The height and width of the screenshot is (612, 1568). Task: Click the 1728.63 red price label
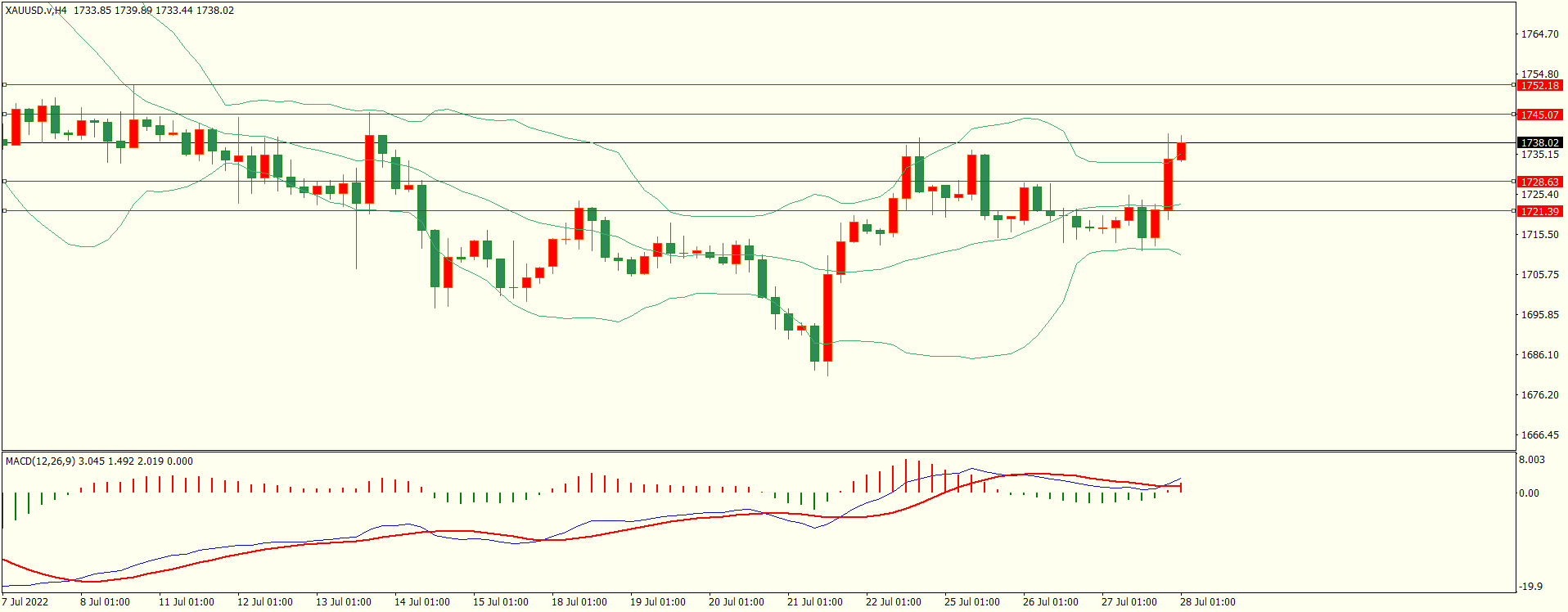[1539, 182]
